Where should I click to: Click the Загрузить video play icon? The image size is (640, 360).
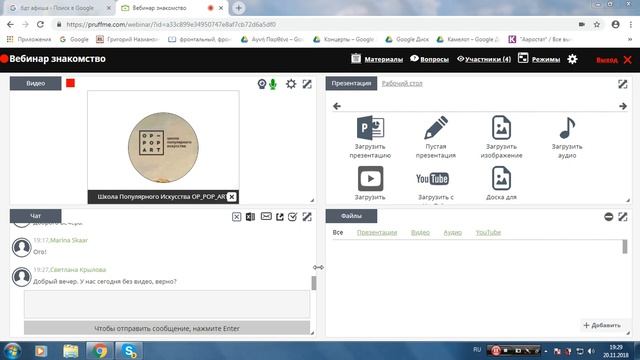point(370,178)
